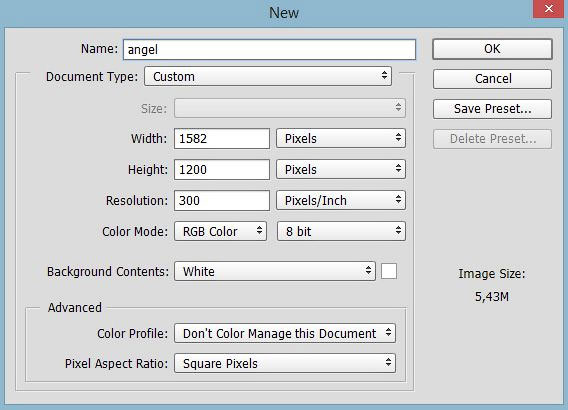Viewport: 568px width, 410px height.
Task: Click the Width value field
Action: pos(222,139)
